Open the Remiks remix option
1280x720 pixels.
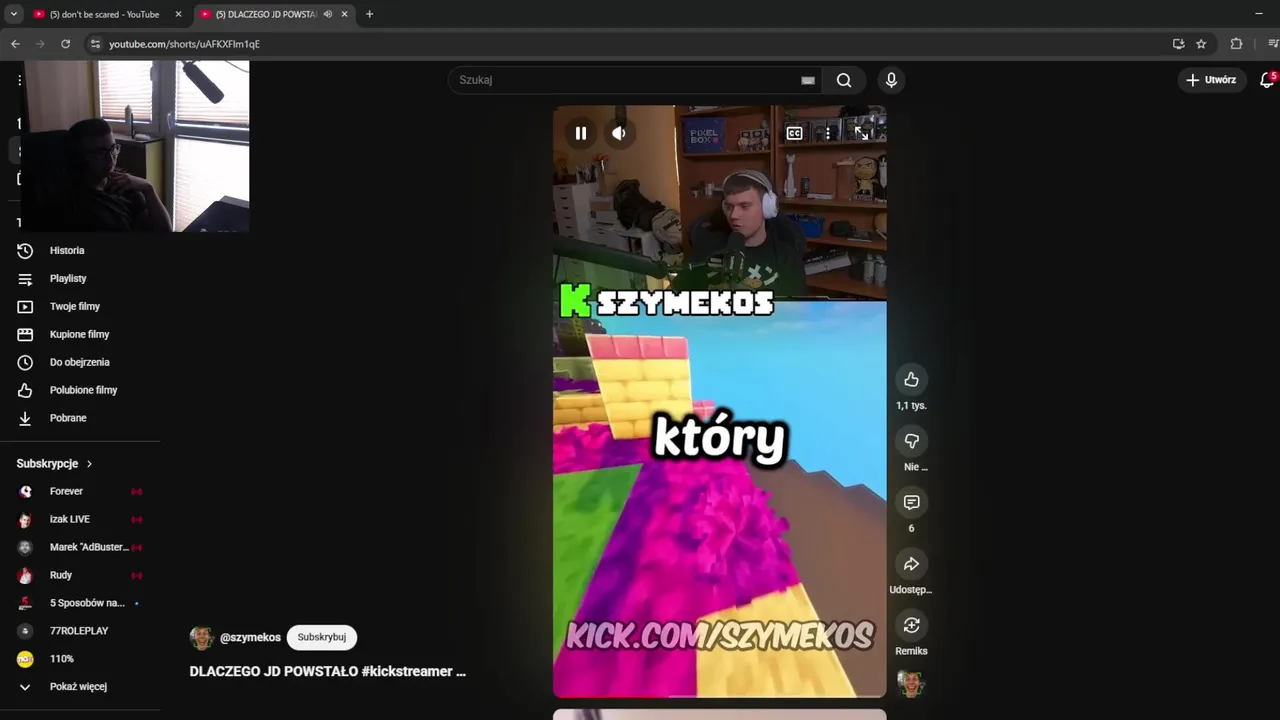911,625
